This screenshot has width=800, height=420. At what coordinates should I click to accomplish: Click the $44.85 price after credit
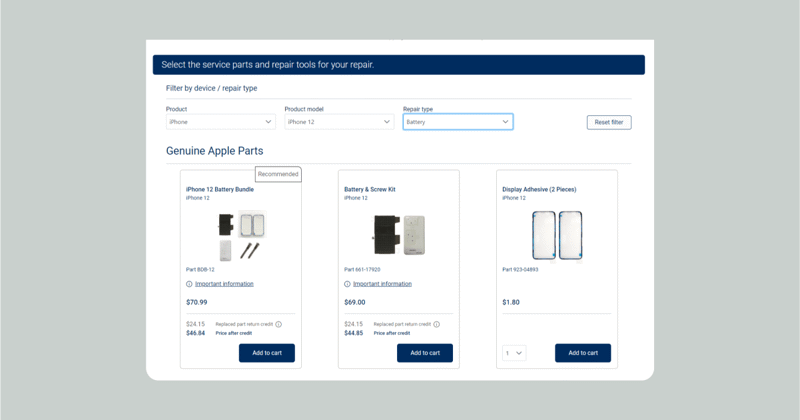(x=354, y=333)
